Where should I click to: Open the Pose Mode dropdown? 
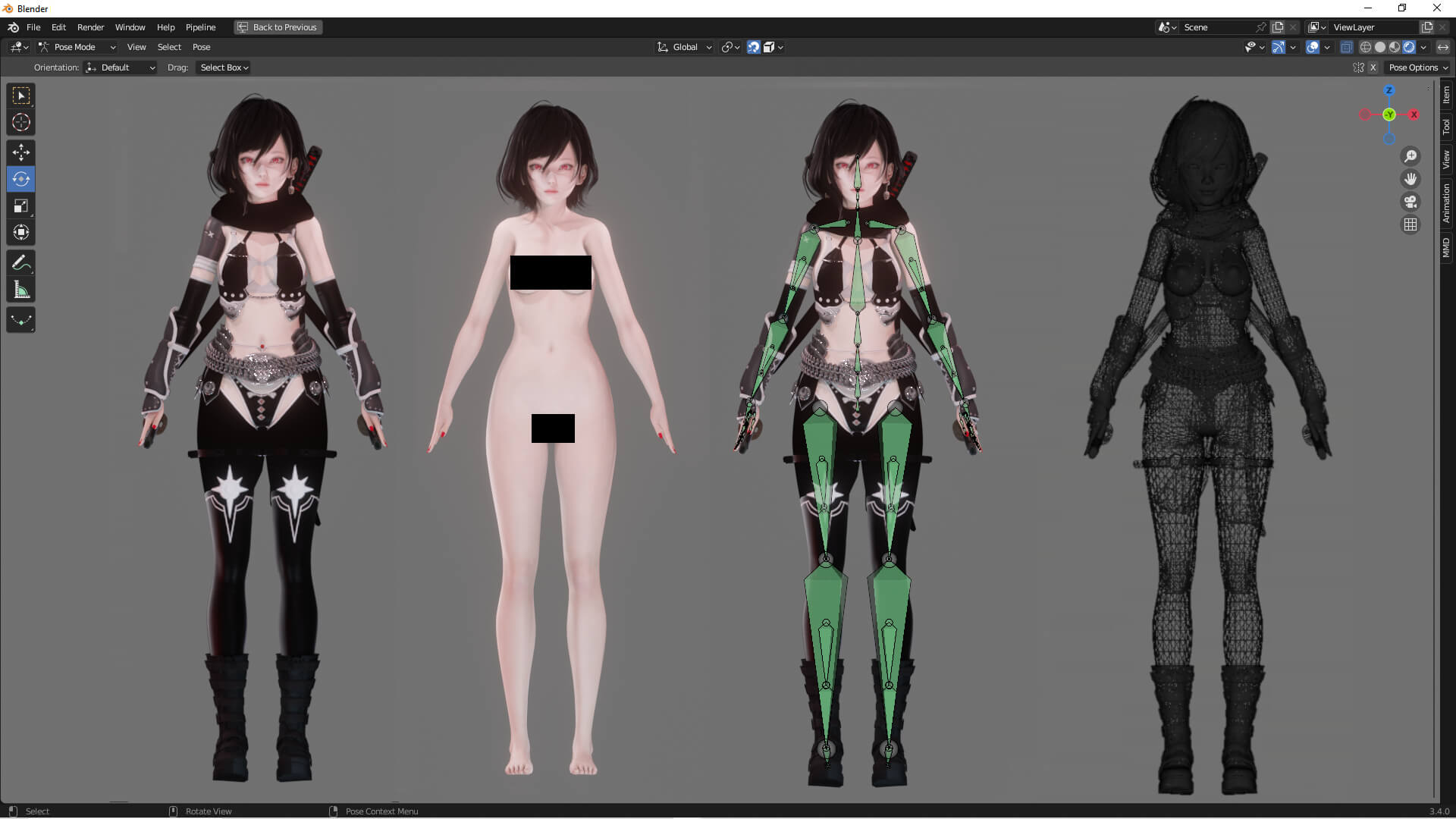[x=77, y=47]
